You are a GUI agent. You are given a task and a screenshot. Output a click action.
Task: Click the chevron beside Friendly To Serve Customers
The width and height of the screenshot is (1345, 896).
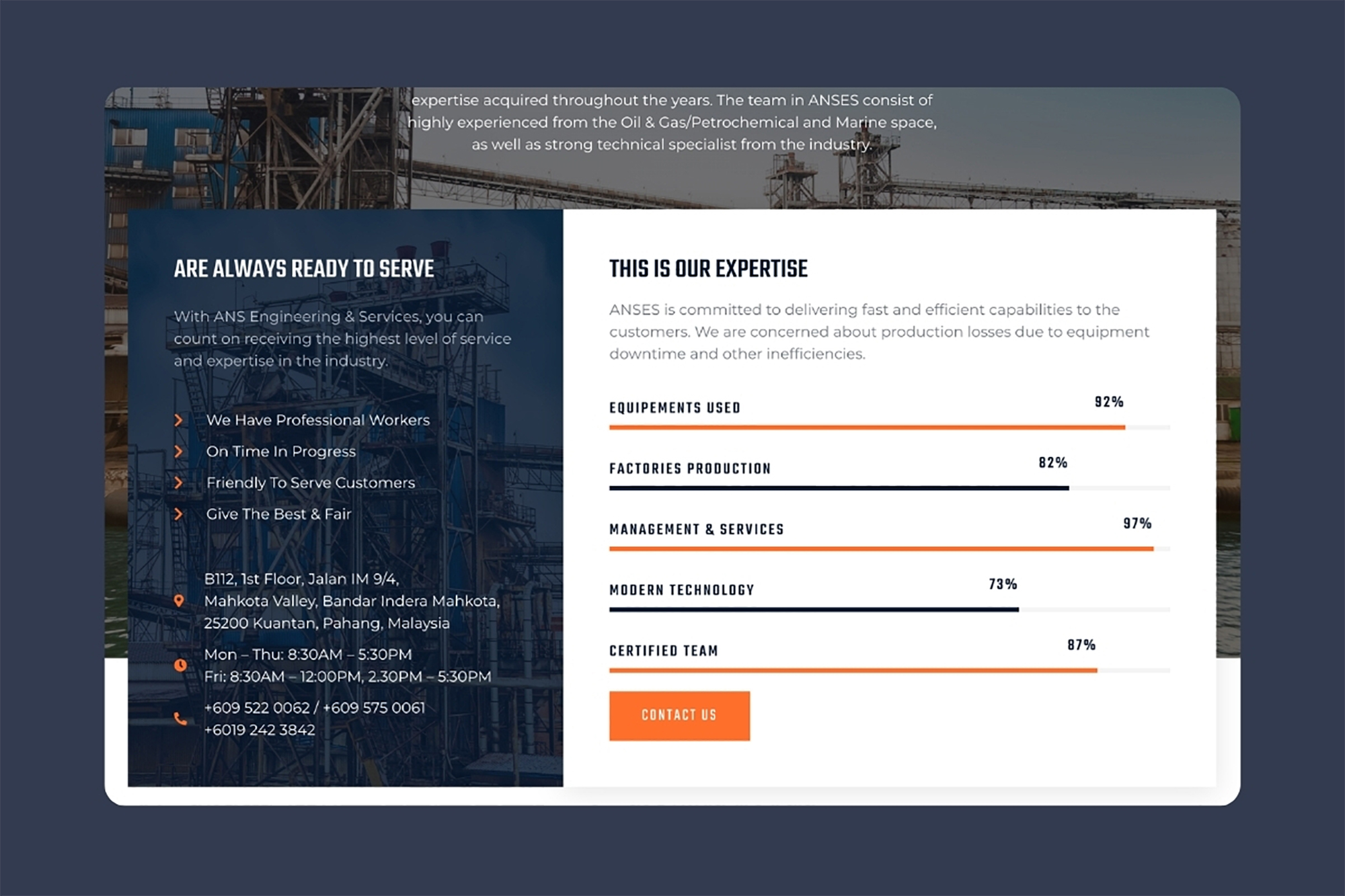180,483
